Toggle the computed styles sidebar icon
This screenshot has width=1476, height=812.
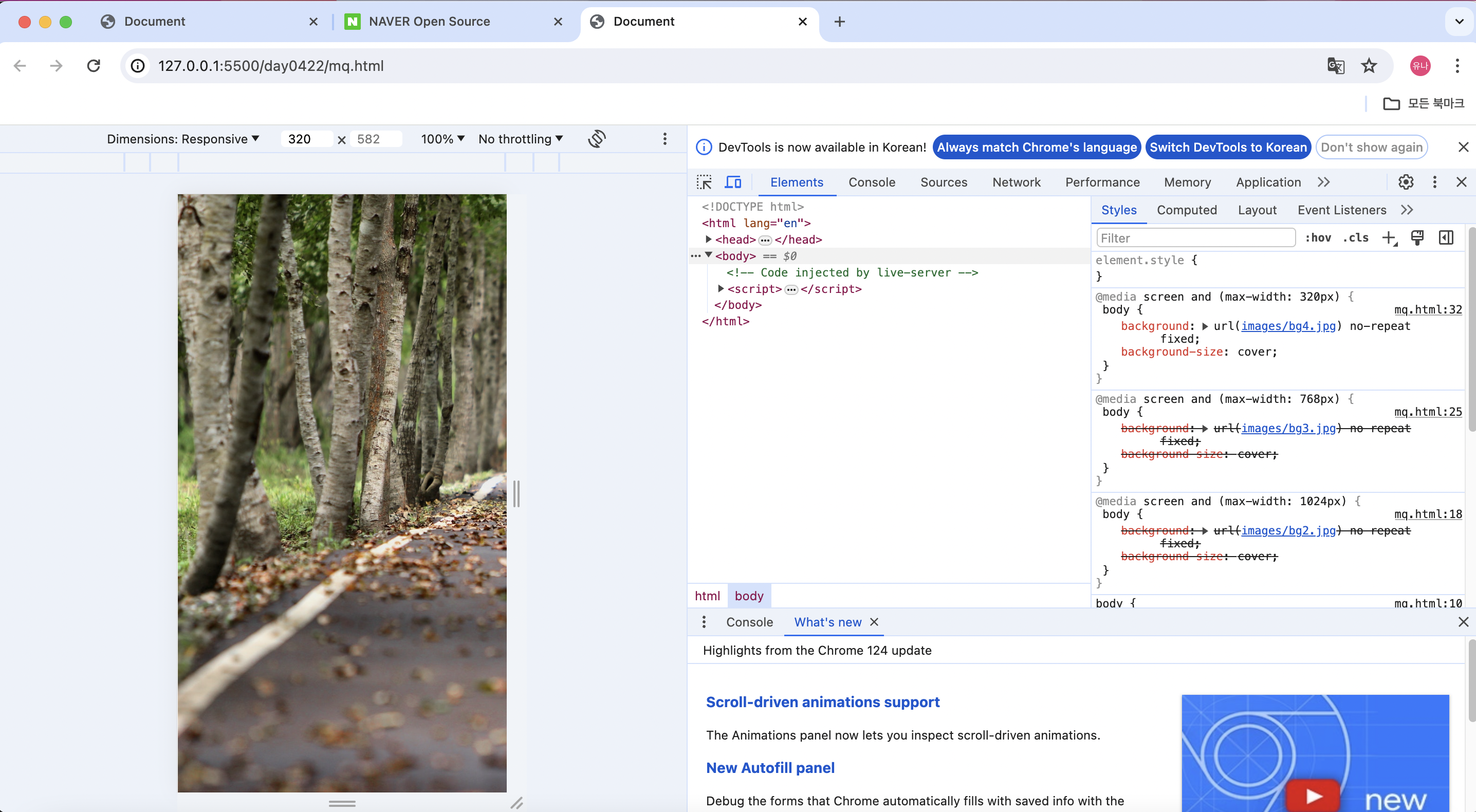[1446, 238]
